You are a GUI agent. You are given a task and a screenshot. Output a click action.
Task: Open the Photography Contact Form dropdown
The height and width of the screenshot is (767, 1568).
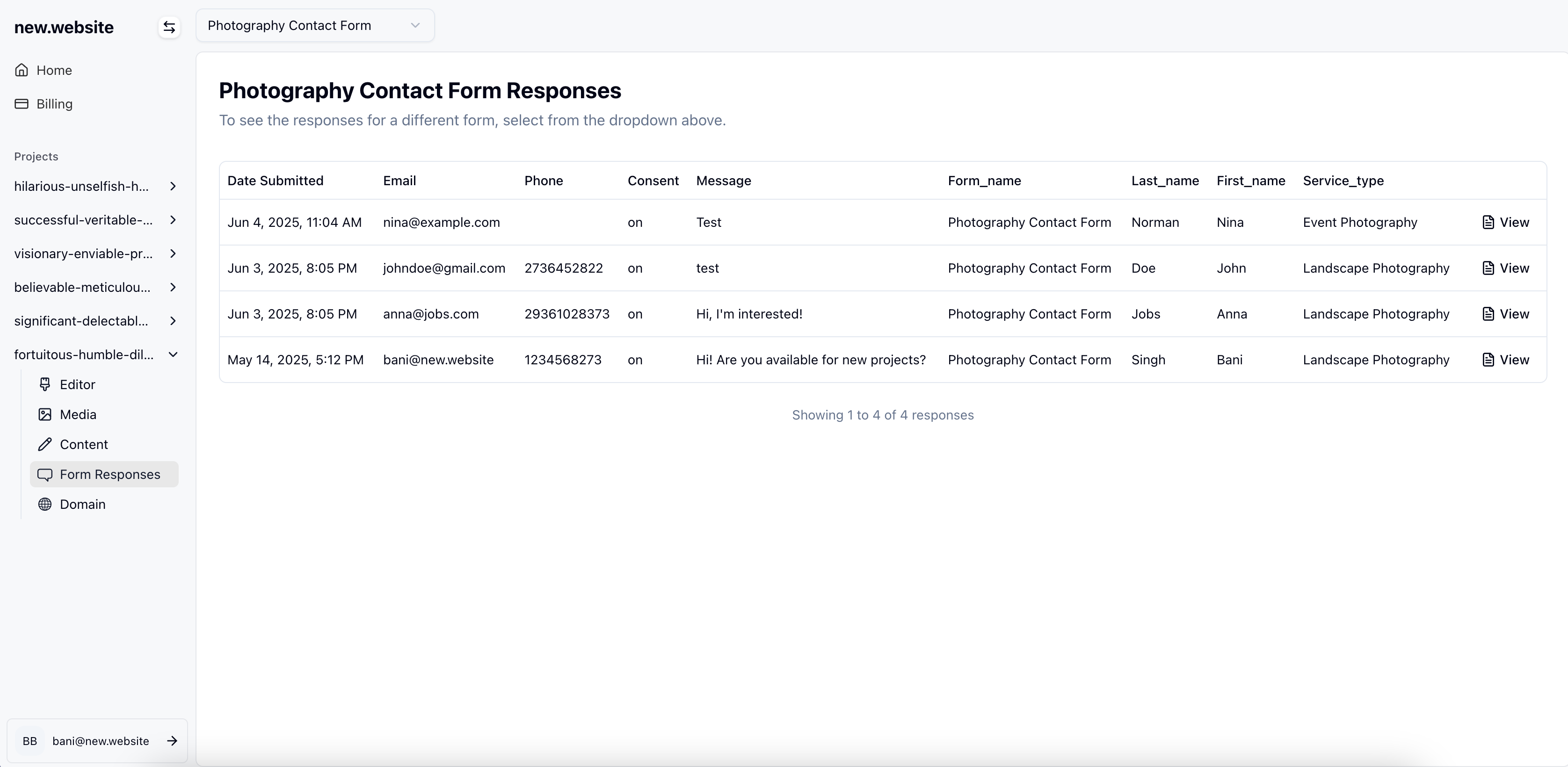pos(315,26)
